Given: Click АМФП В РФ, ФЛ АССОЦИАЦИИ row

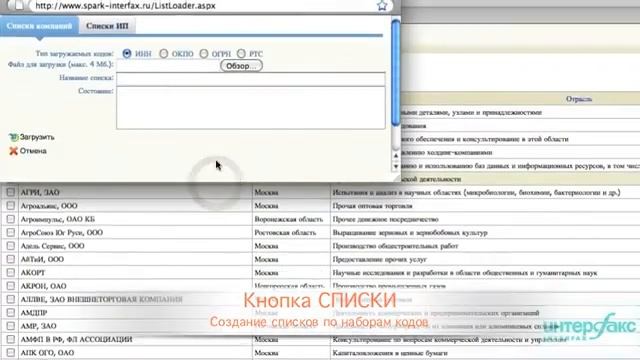Looking at the screenshot, I should [x=76, y=339].
